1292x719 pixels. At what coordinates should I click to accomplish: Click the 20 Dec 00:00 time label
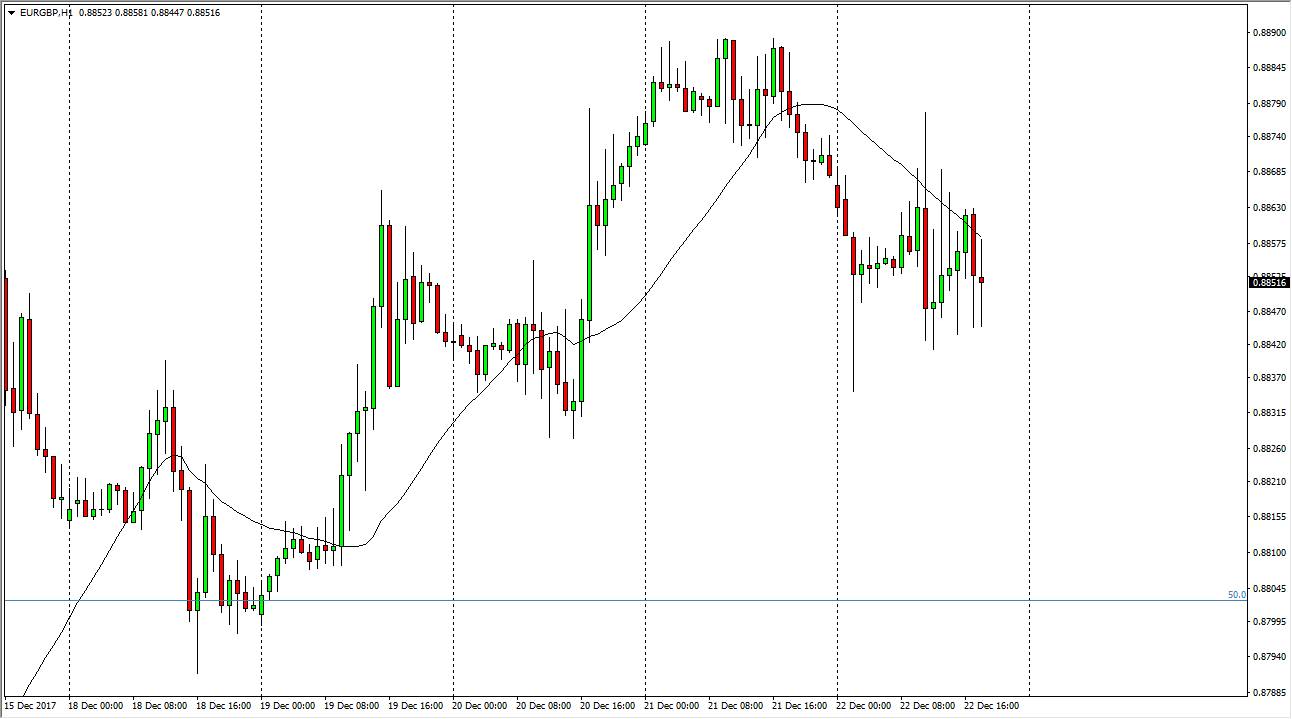click(x=482, y=706)
